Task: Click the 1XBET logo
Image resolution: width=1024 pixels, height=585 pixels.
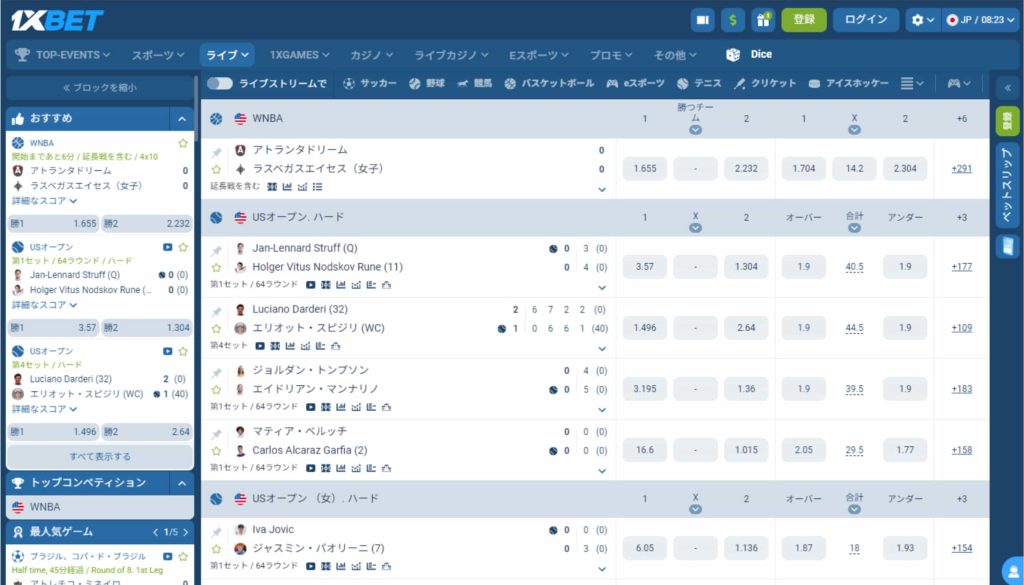Action: (57, 20)
